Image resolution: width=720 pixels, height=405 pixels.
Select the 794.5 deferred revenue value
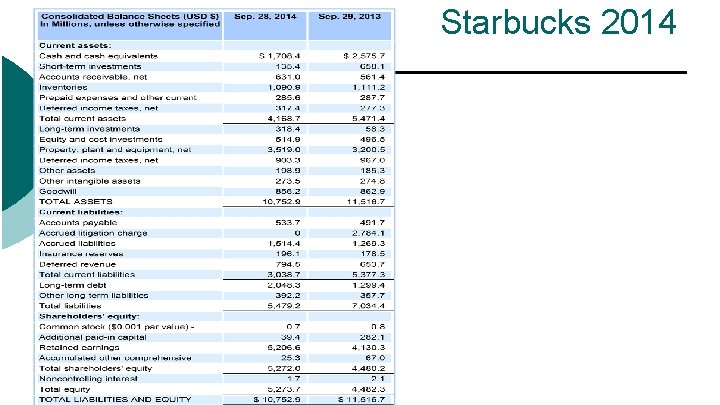(288, 264)
